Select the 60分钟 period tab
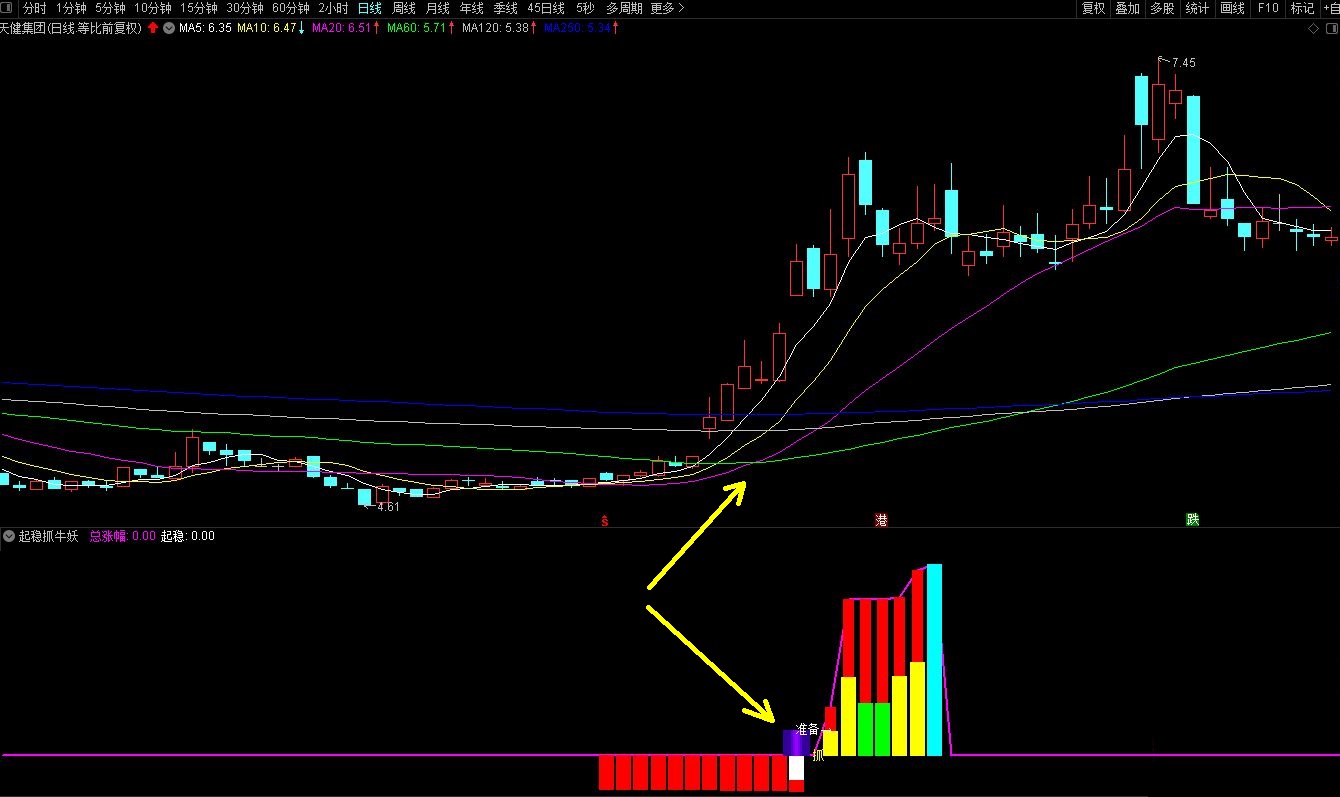1340x797 pixels. [291, 8]
